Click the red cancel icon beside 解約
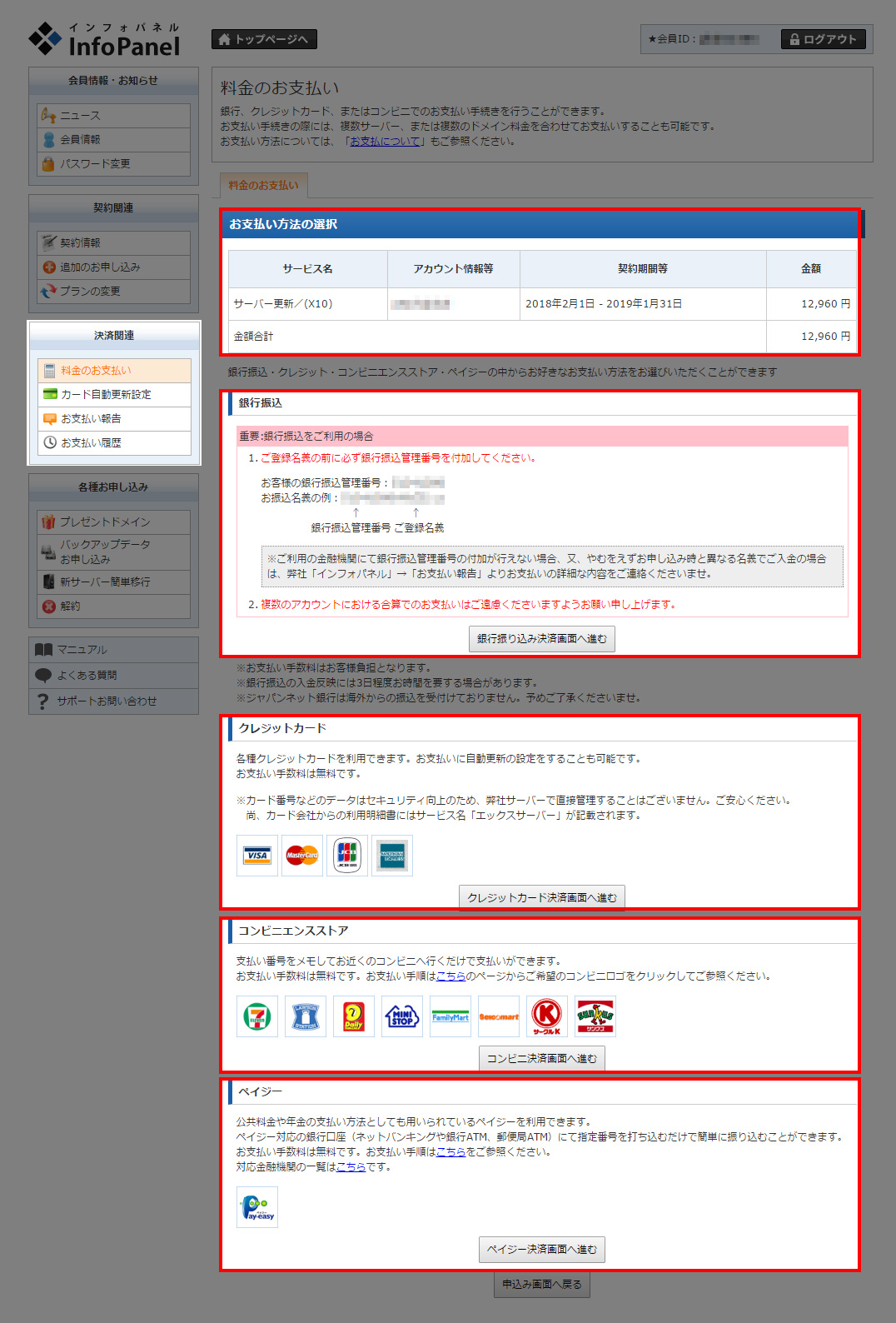Viewport: 896px width, 1323px height. [48, 606]
